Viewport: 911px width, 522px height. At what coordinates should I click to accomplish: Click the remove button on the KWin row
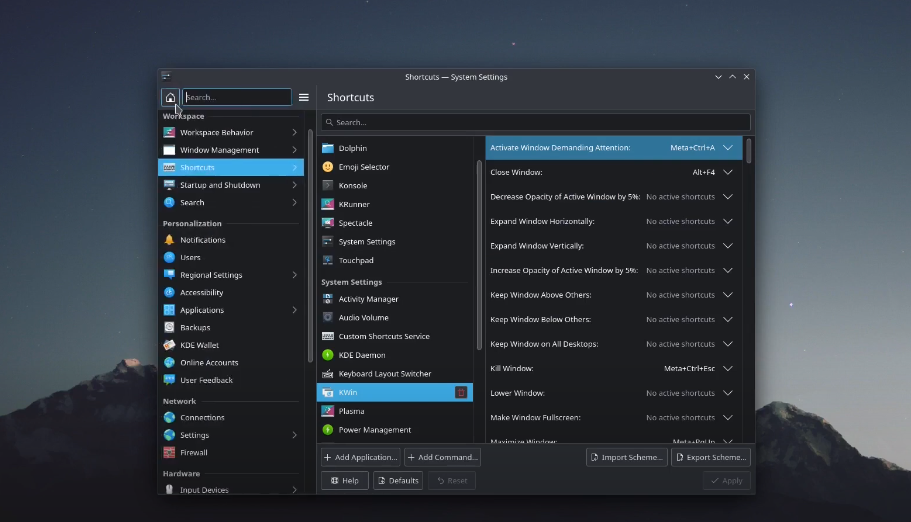pos(461,393)
